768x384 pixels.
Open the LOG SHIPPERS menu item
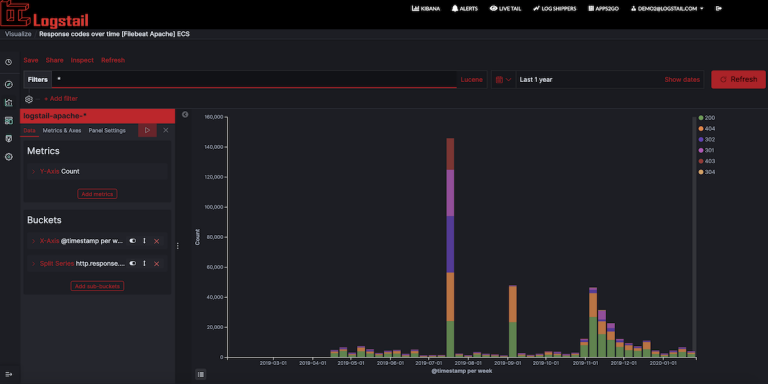coord(555,8)
